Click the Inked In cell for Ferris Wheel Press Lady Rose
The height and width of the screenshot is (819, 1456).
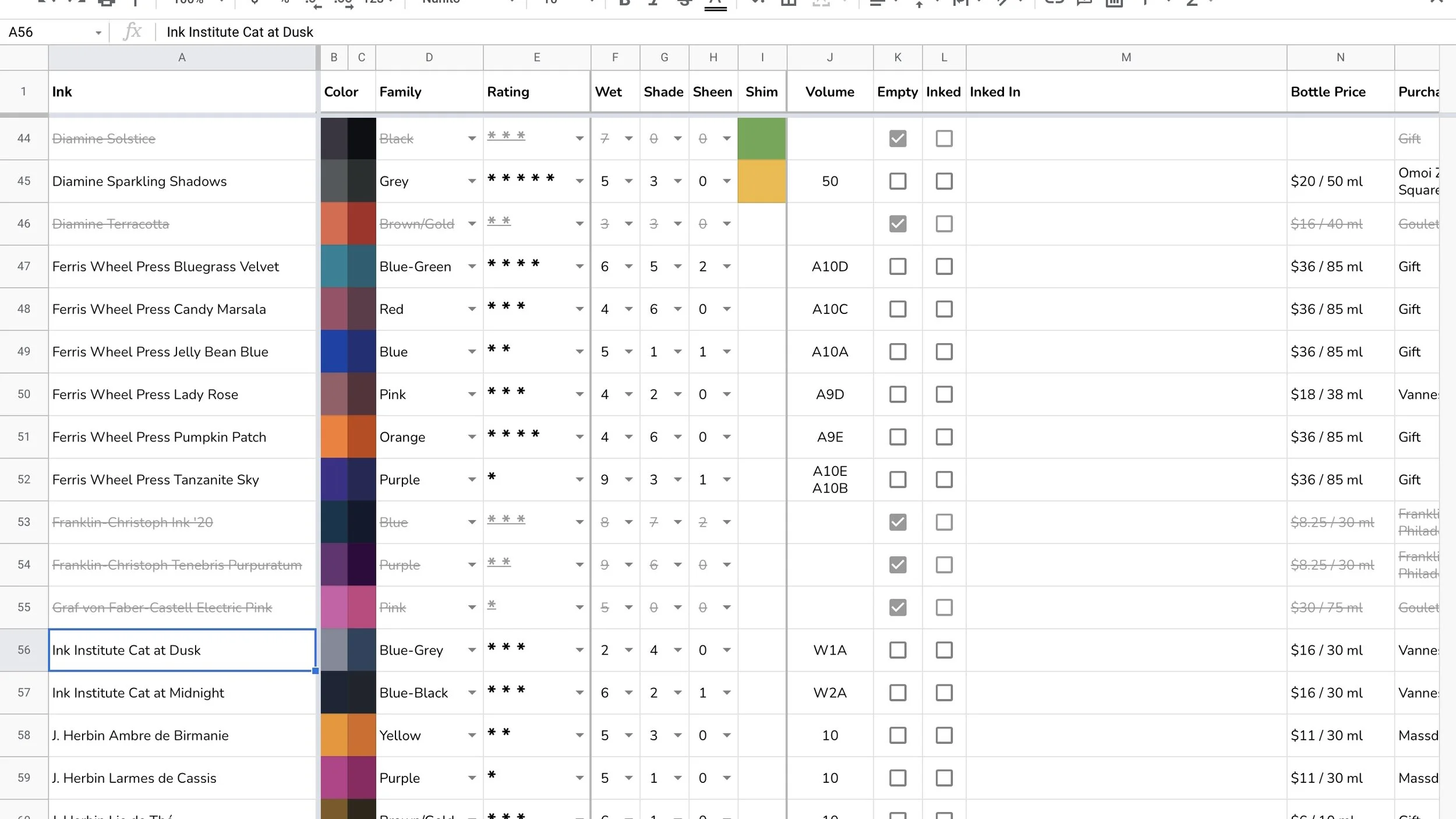click(1126, 394)
